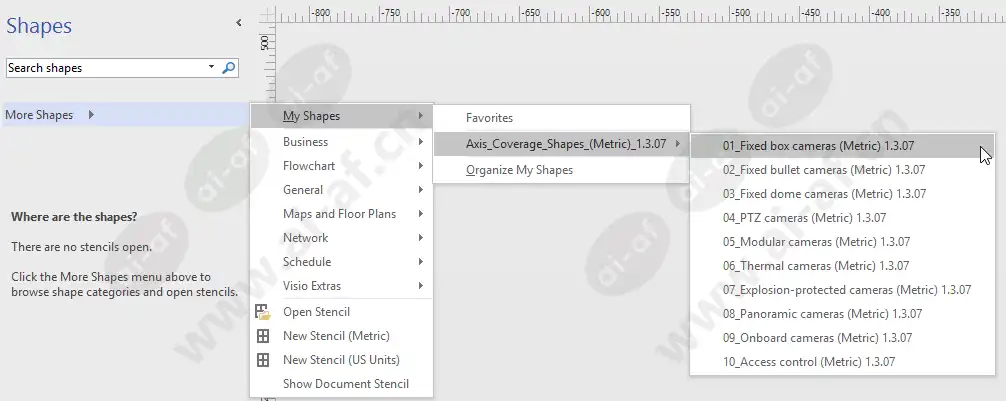Open 02_Fixed bullet cameras stencil
This screenshot has height=401, width=1006.
[842, 170]
